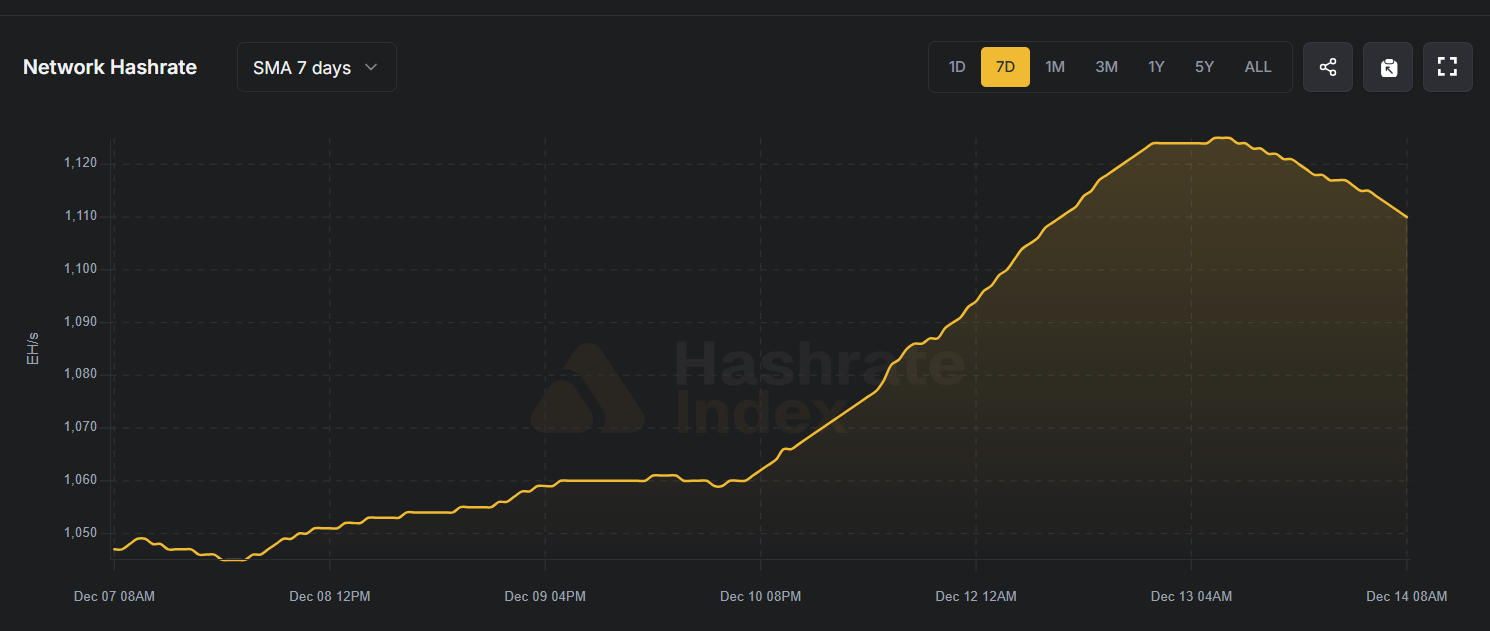Click the Hashrate Index watermark logo

pos(587,389)
